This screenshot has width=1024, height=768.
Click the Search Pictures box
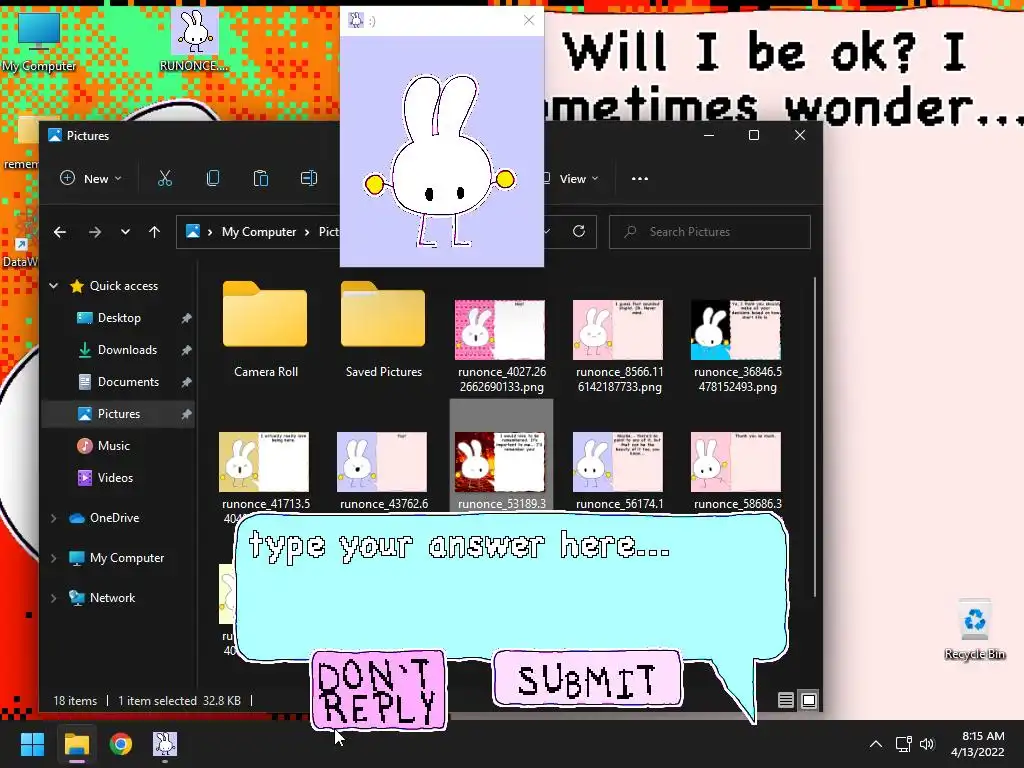point(710,232)
